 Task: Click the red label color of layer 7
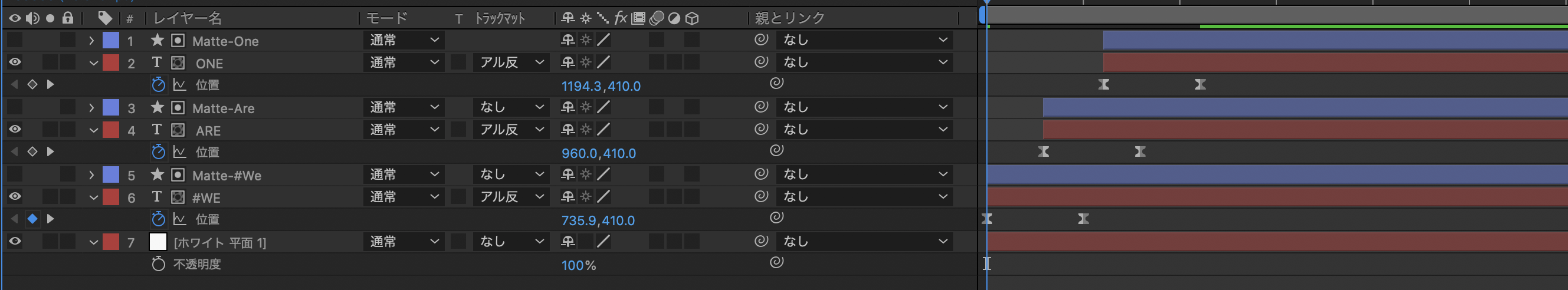coord(111,242)
